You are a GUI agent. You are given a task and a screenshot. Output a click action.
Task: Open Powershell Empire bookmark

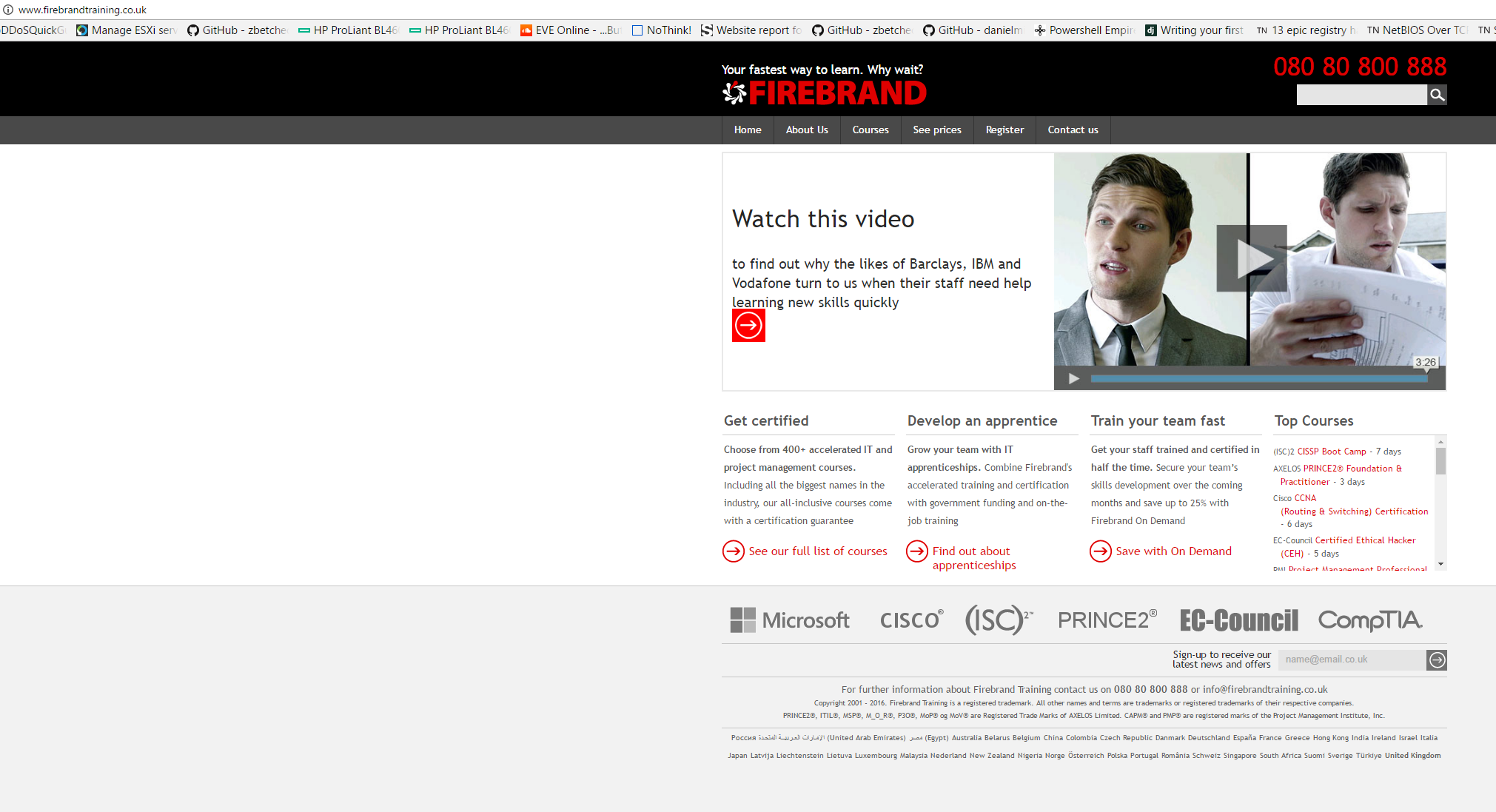click(x=1084, y=30)
